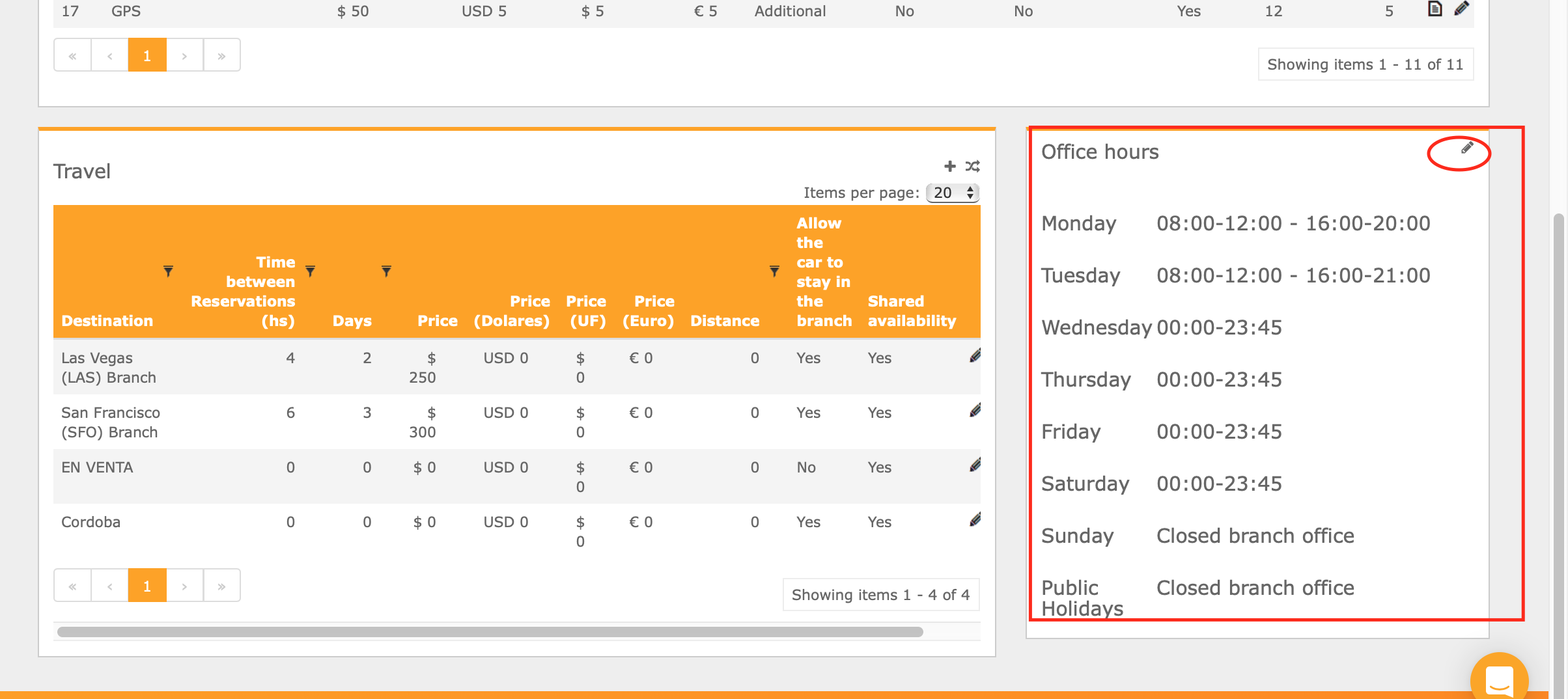Screen dimensions: 1568x699
Task: Edit Cordoba travel row
Action: [x=975, y=520]
